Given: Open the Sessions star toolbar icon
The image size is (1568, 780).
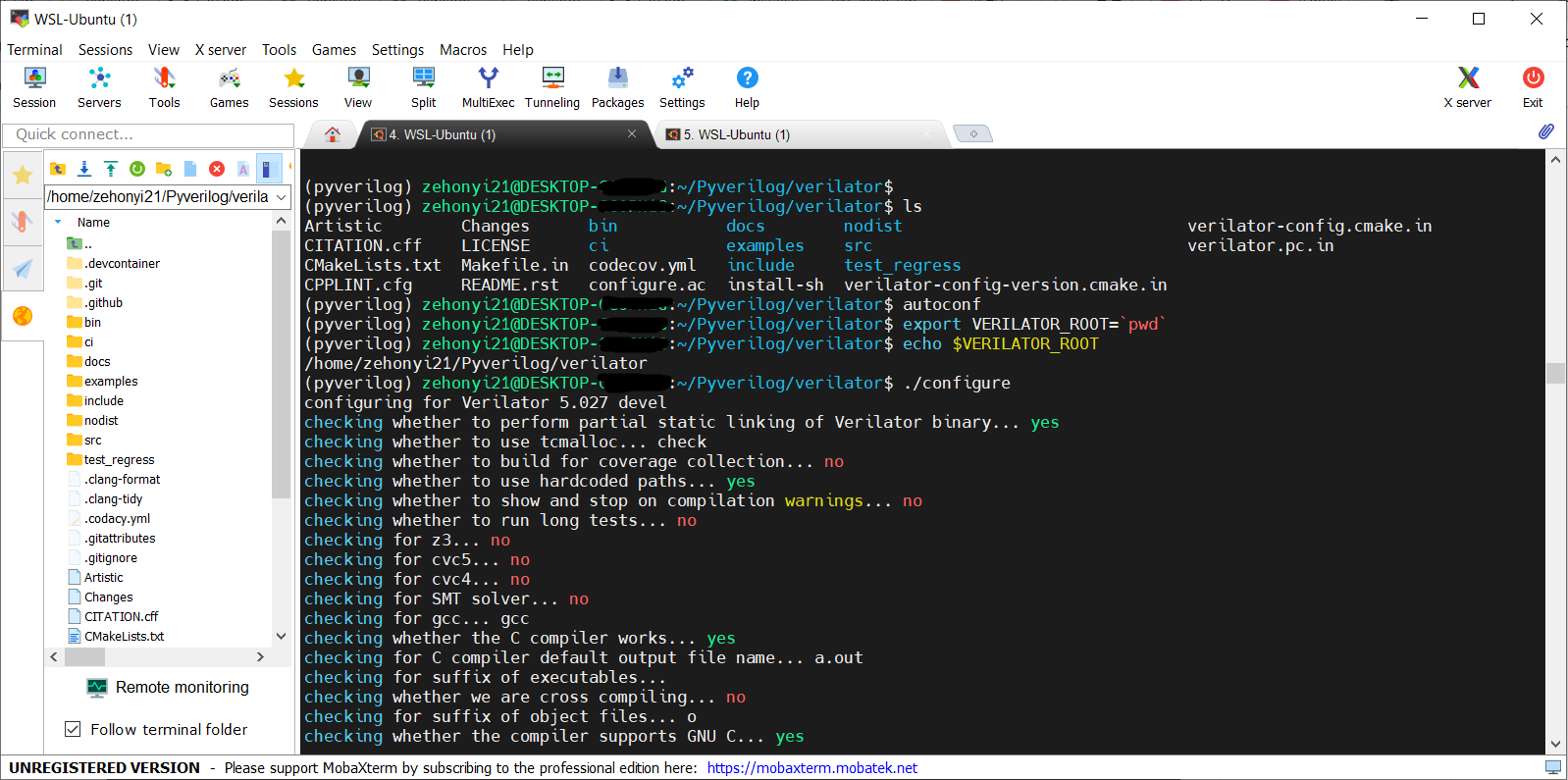Looking at the screenshot, I should point(293,87).
